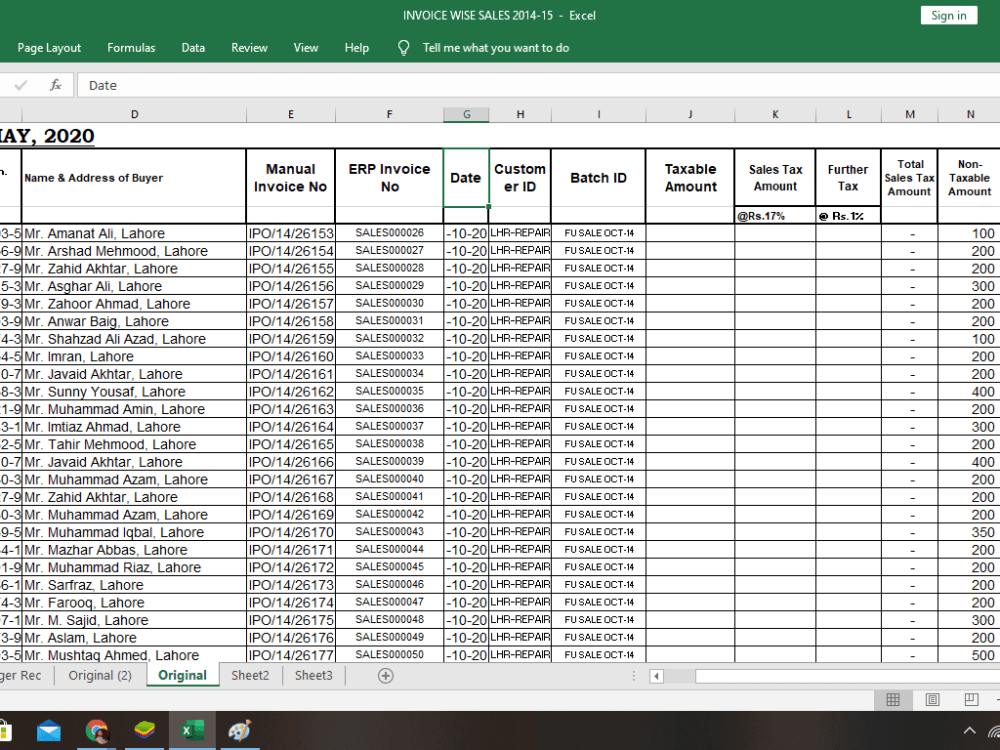Switch to the Data tab
This screenshot has height=750, width=1000.
click(x=193, y=48)
